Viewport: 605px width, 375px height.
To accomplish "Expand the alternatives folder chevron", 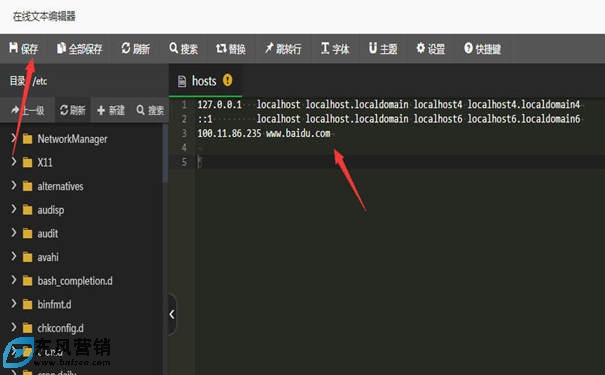I will coord(14,186).
